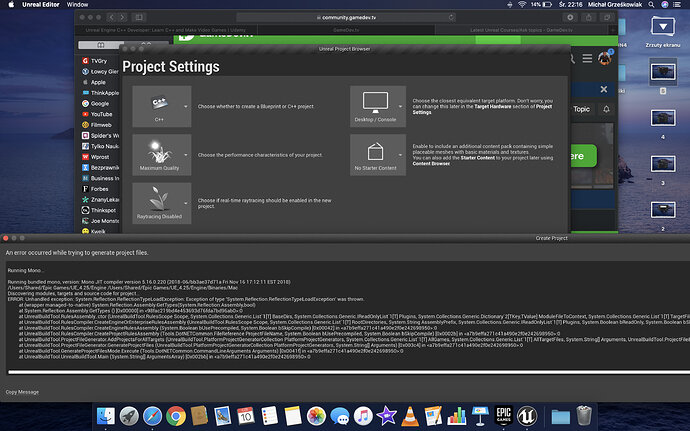690x431 pixels.
Task: Reload the Safari page
Action: pos(451,18)
